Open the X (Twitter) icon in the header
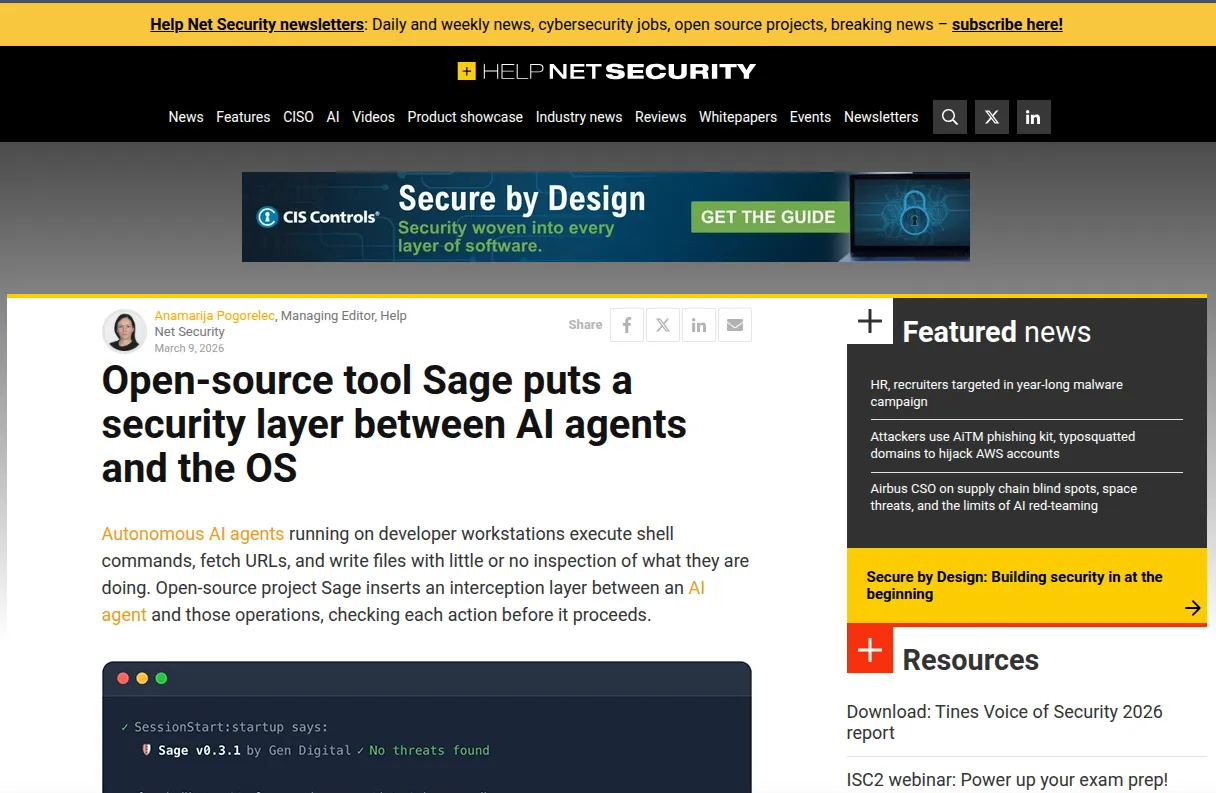 (991, 117)
